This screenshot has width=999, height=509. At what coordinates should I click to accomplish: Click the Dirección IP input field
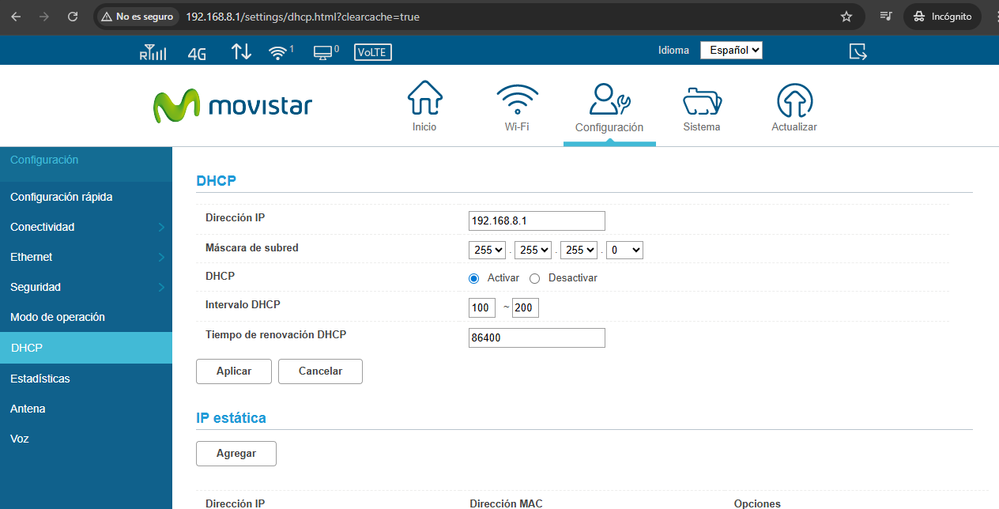pyautogui.click(x=536, y=221)
